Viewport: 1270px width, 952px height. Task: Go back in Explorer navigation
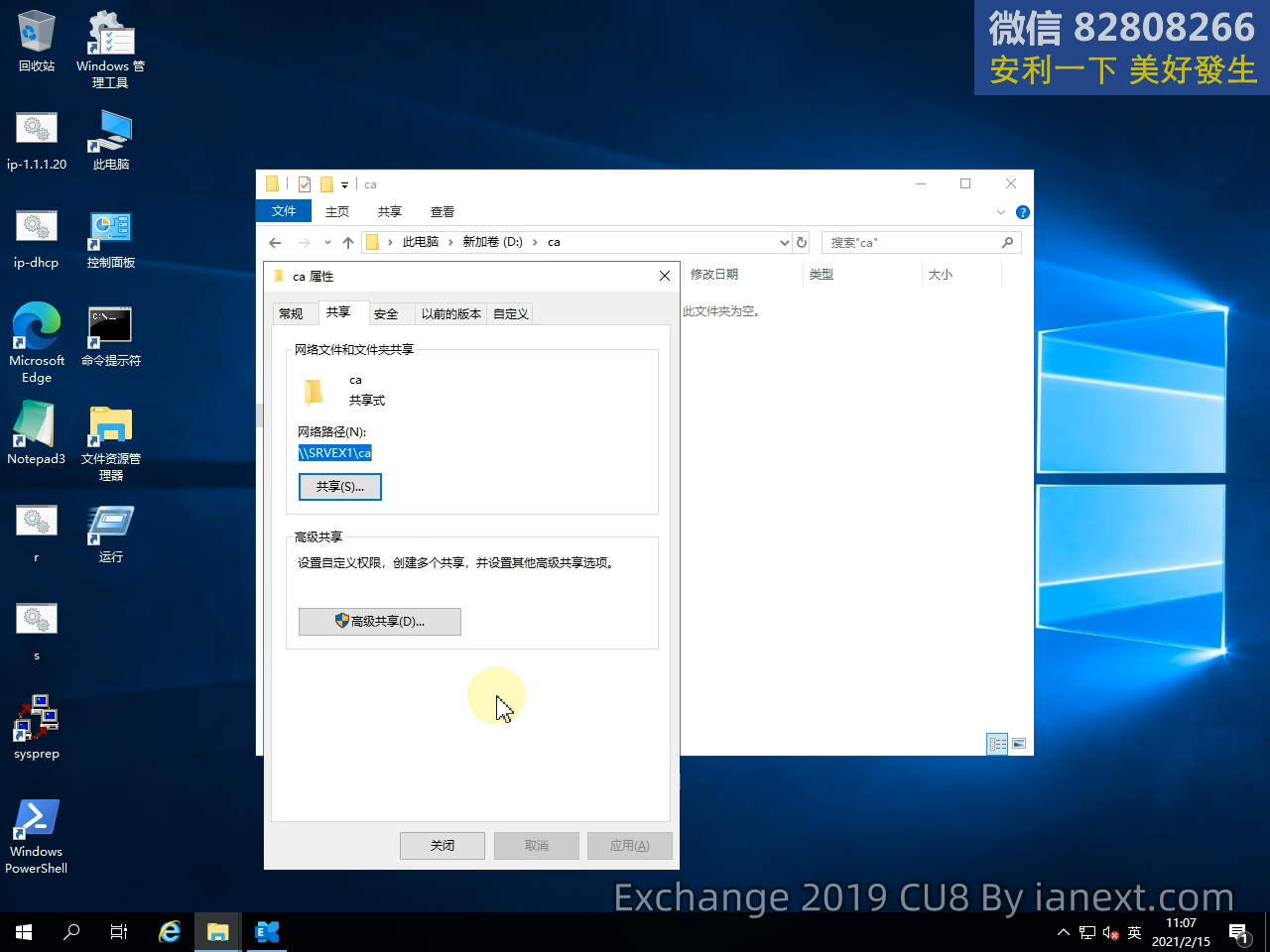pyautogui.click(x=275, y=242)
